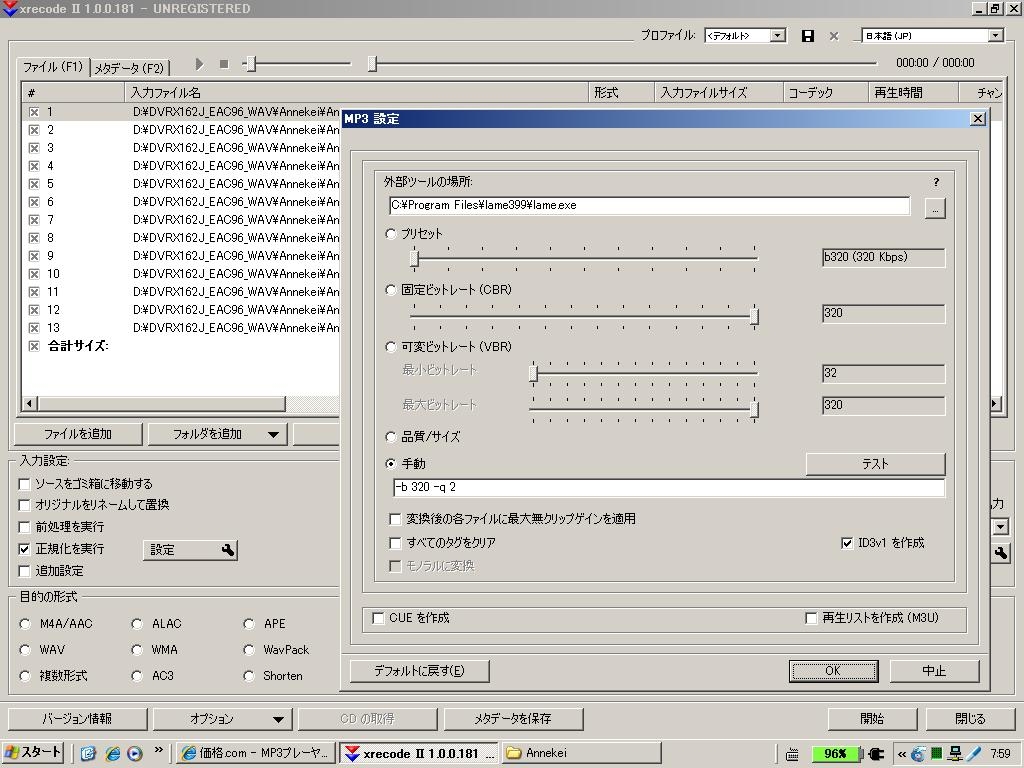This screenshot has width=1024, height=768.
Task: Start playback with the play triangle icon
Action: (199, 64)
